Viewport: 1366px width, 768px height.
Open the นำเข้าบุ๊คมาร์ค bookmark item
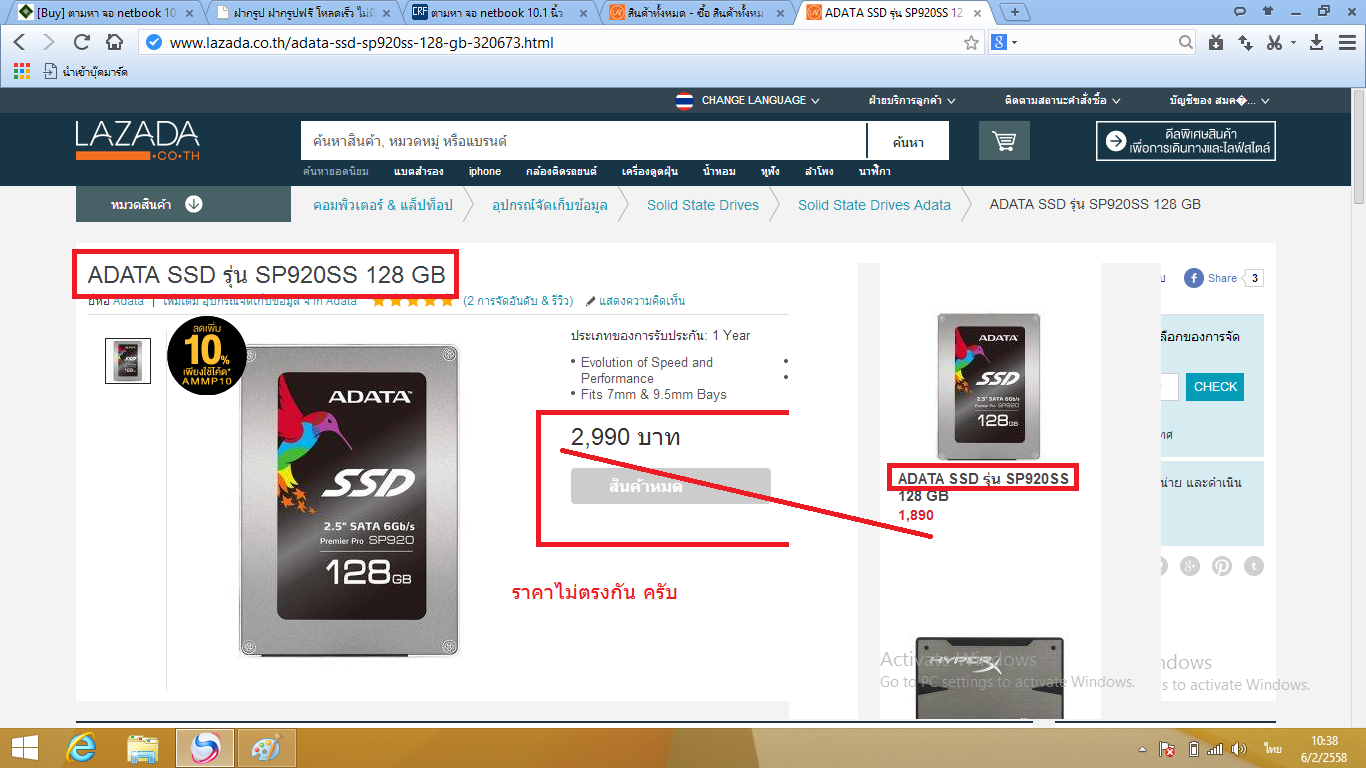click(x=86, y=71)
